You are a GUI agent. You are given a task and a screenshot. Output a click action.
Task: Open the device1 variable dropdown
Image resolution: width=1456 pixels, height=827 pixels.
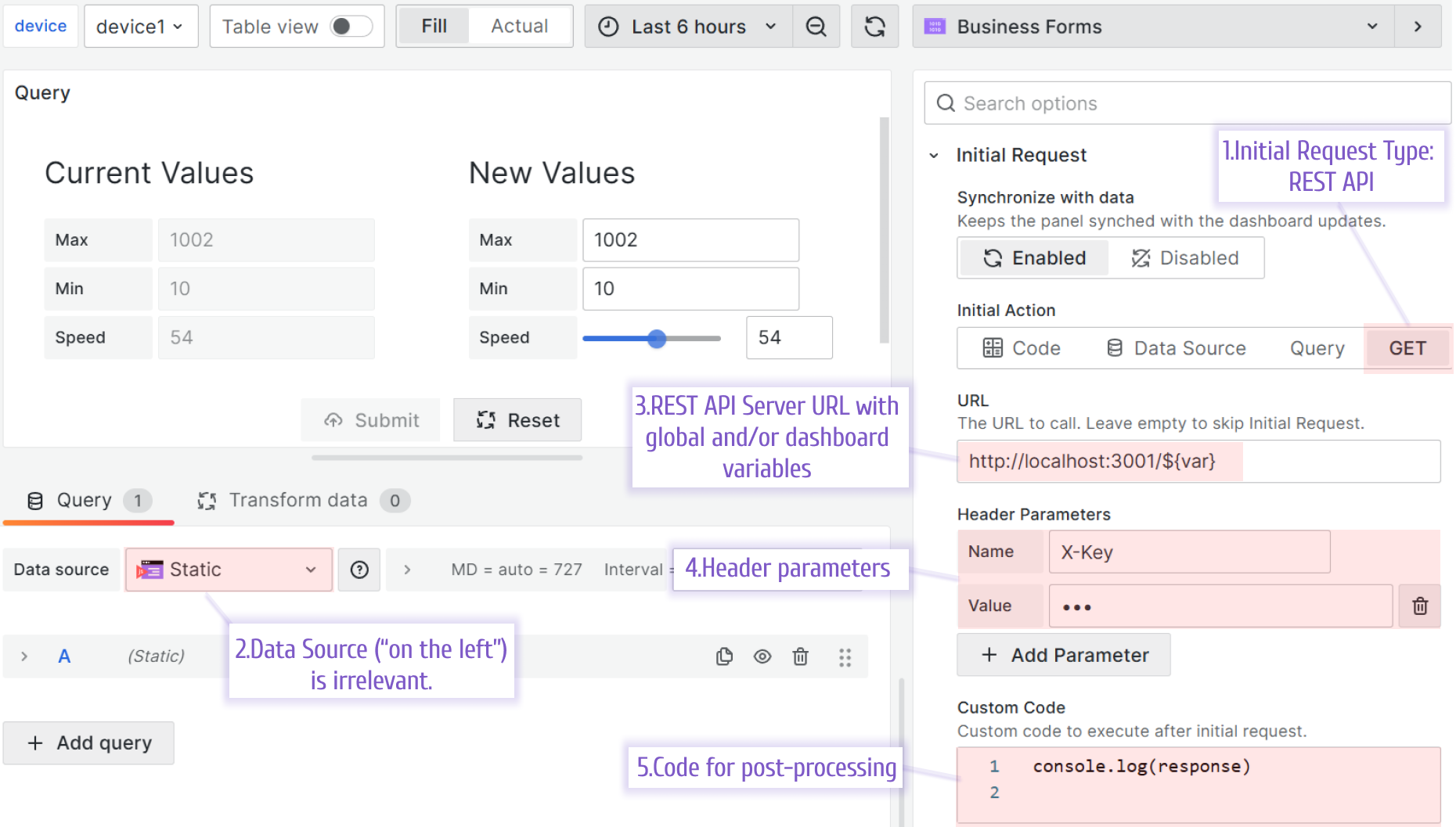pyautogui.click(x=140, y=25)
